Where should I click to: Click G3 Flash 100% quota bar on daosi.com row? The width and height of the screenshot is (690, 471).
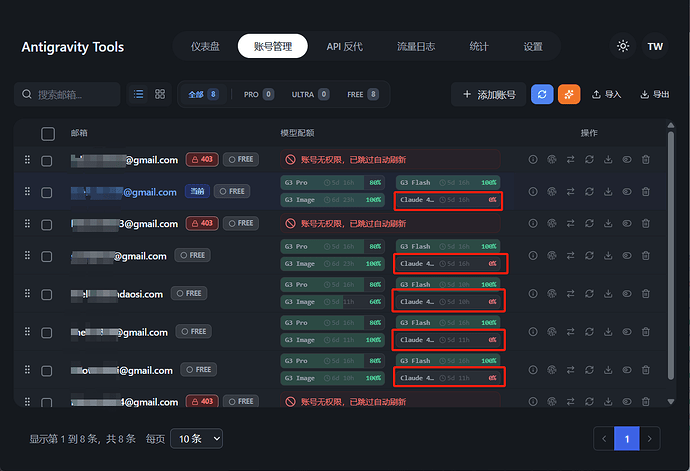[x=448, y=284]
